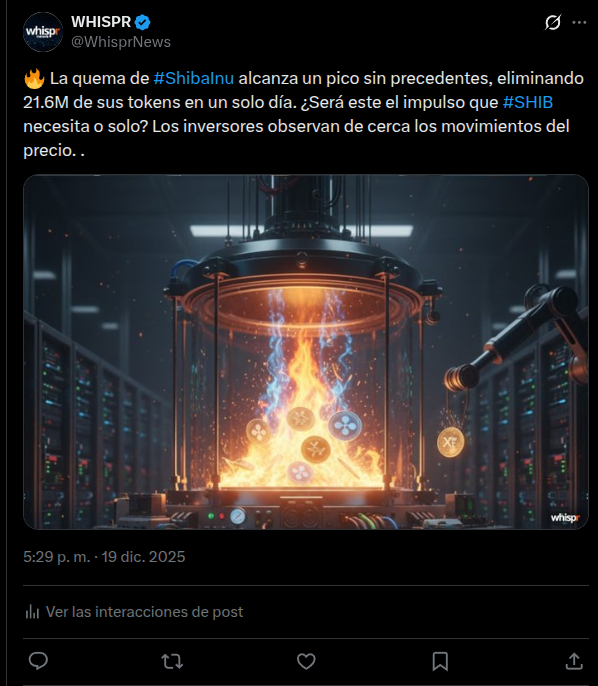Repost this tweet with the arrows icon
This screenshot has height=686, width=598.
pos(172,661)
